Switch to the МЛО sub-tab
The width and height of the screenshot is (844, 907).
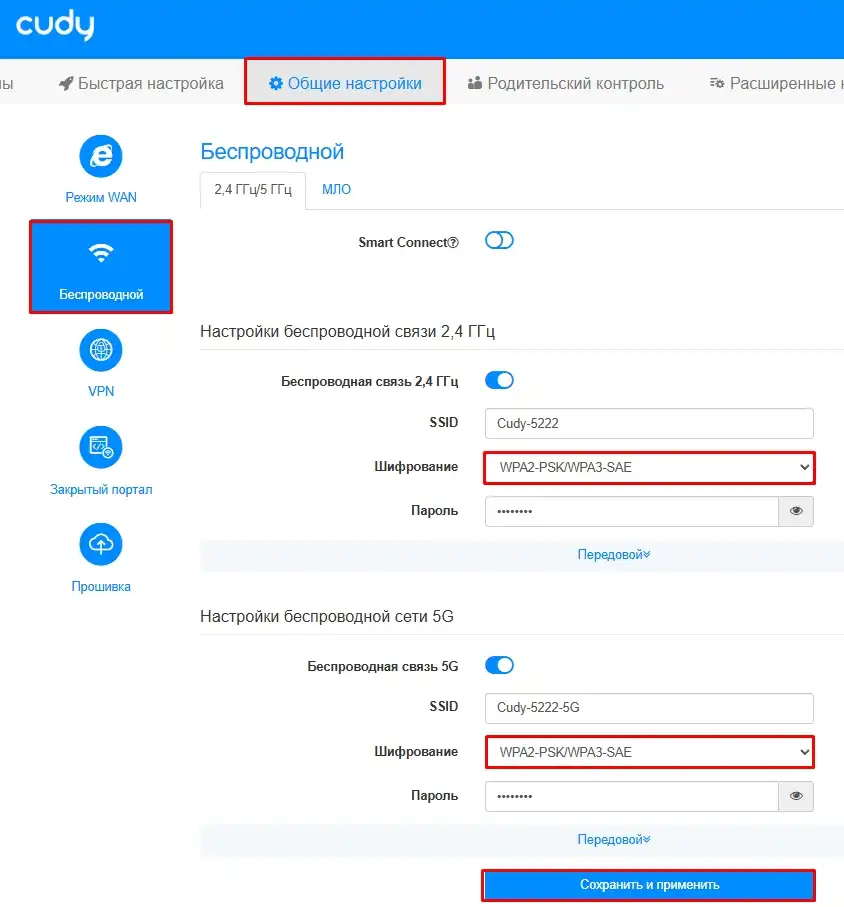(x=336, y=190)
